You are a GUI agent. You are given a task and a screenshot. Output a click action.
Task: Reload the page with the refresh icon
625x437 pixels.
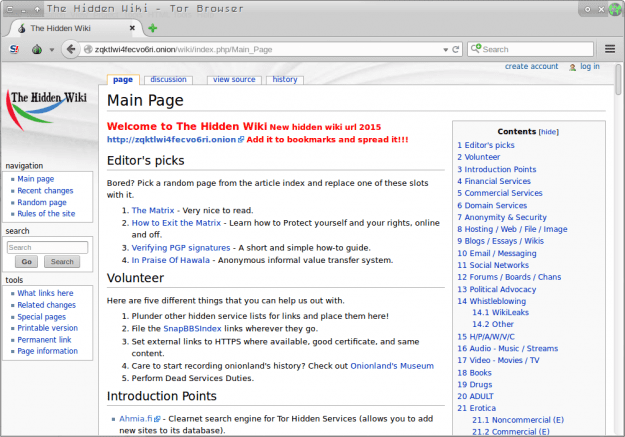coord(454,48)
